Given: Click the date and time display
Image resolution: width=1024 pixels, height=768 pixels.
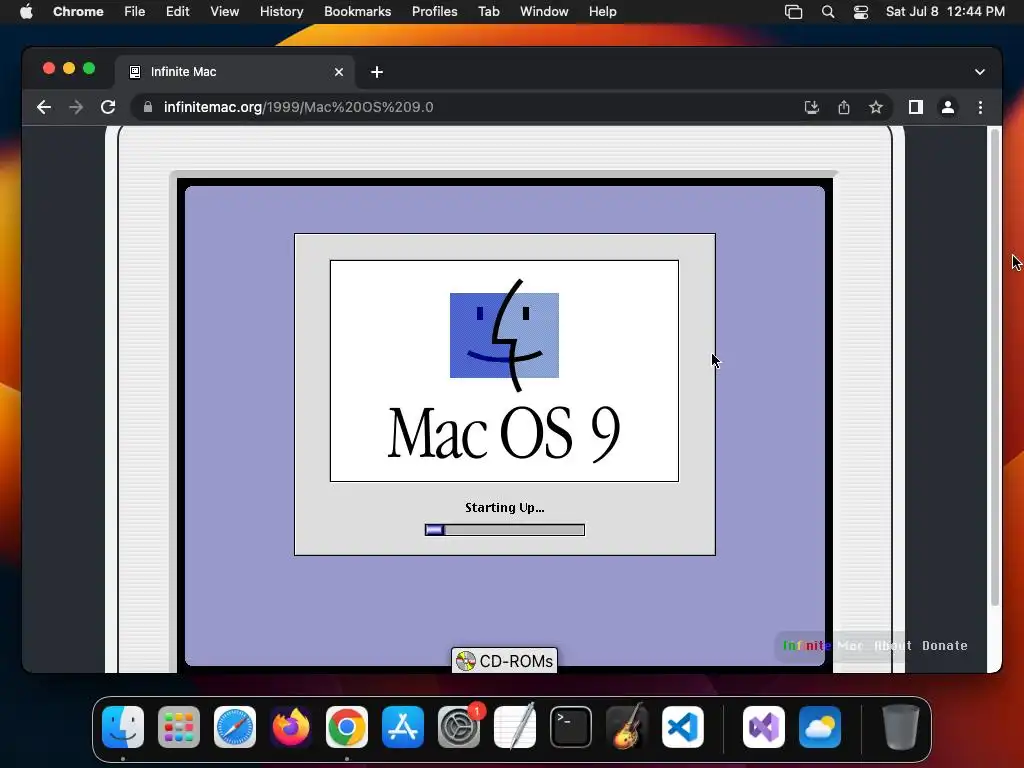Looking at the screenshot, I should point(945,11).
